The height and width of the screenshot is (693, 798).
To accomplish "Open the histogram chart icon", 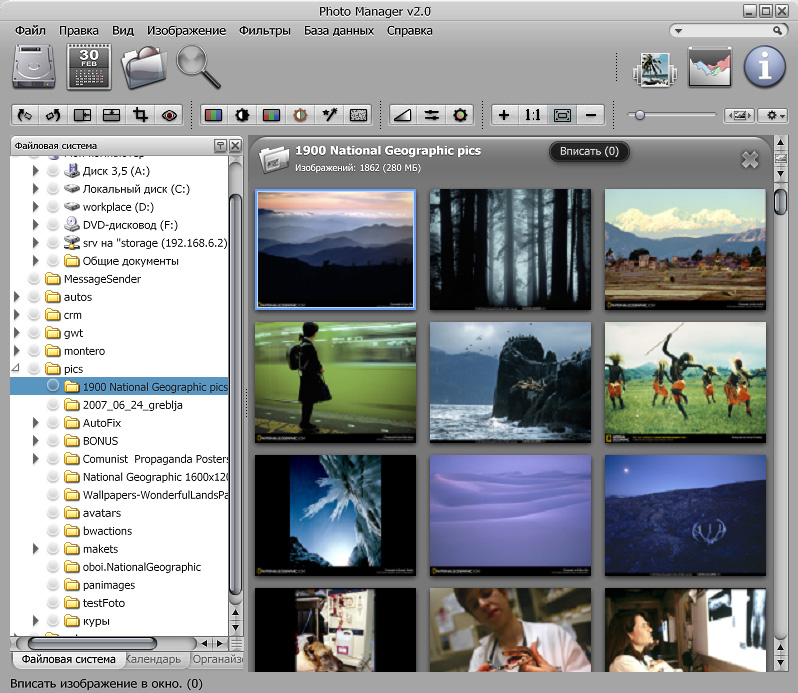I will click(x=711, y=68).
